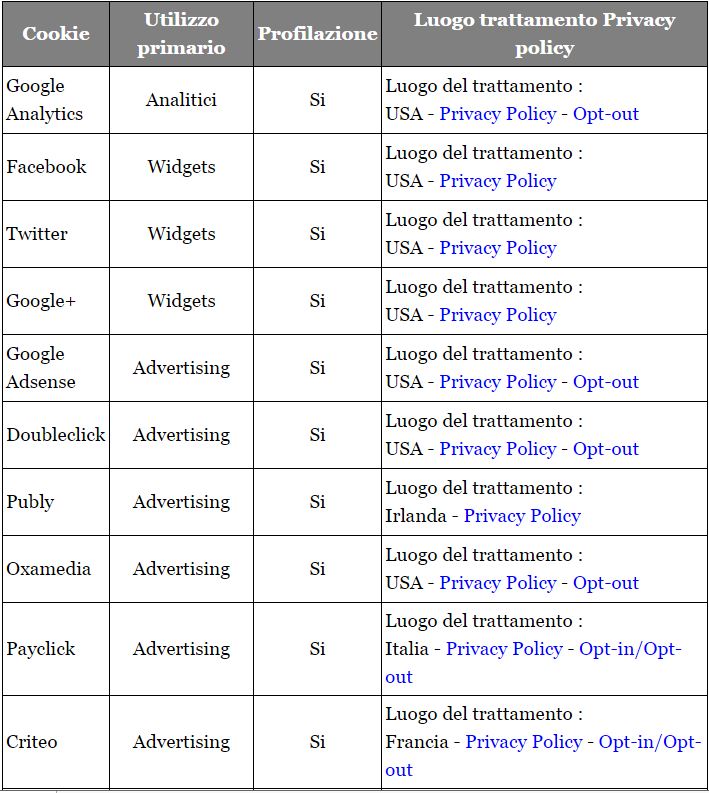This screenshot has width=709, height=793.
Task: Open Twitter Privacy Policy link
Action: pyautogui.click(x=498, y=248)
